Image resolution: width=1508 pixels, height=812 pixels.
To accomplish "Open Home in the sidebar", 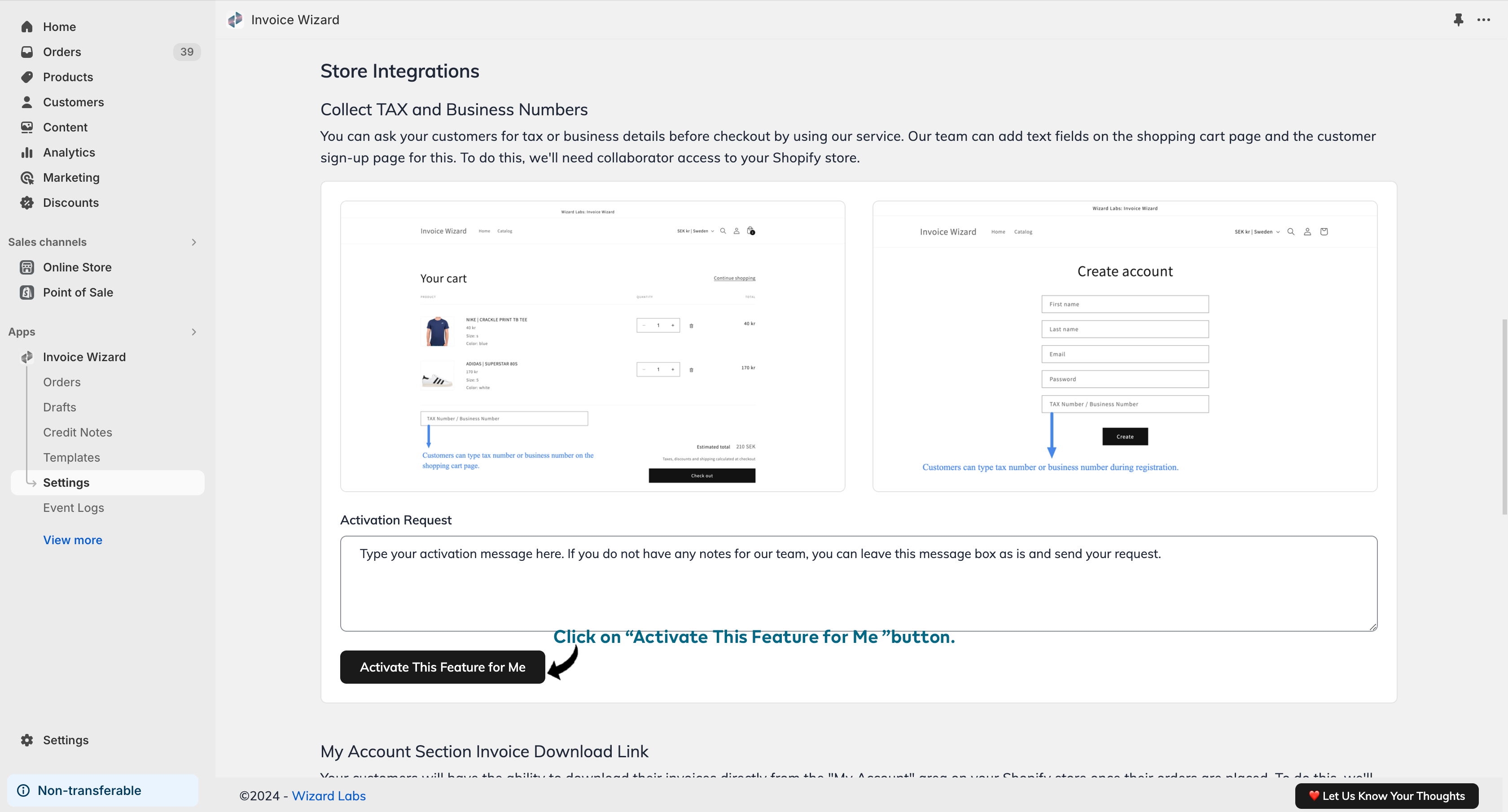I will point(60,27).
